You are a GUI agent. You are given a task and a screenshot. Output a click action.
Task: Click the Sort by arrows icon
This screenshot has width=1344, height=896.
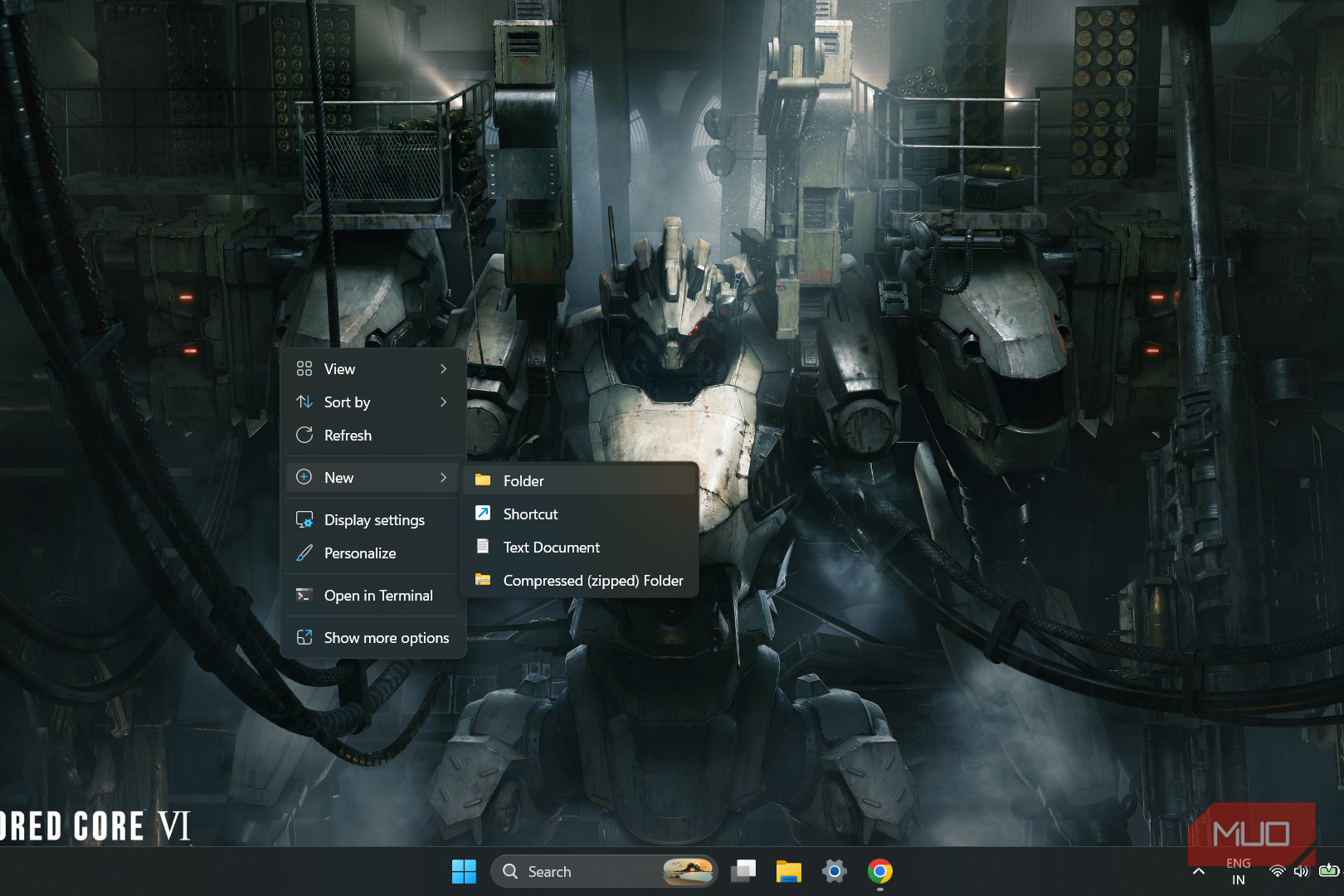304,402
